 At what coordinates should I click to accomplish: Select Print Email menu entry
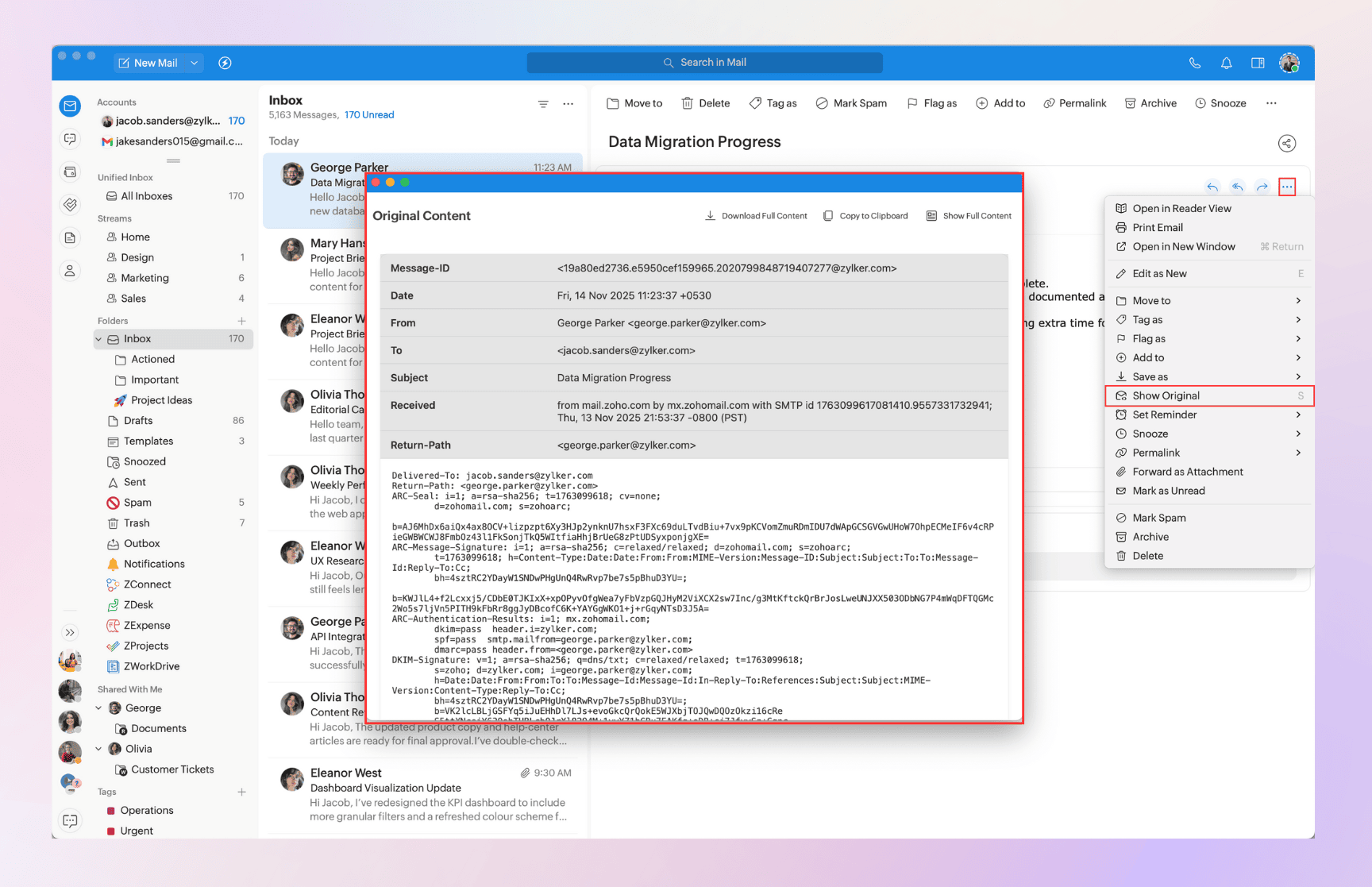click(1209, 228)
